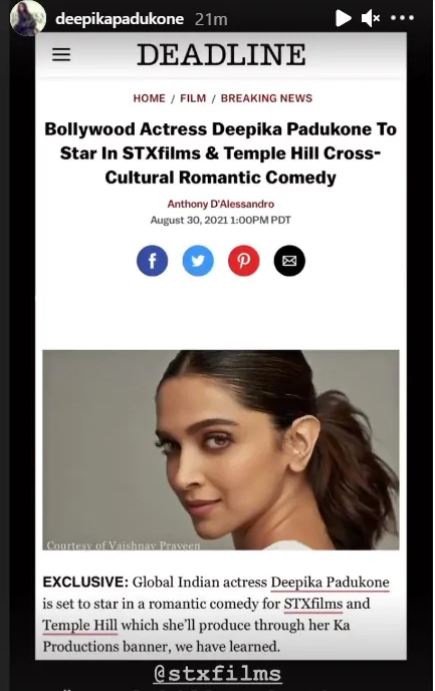Share article on Facebook
Viewport: 435px width, 691px height.
[x=152, y=261]
